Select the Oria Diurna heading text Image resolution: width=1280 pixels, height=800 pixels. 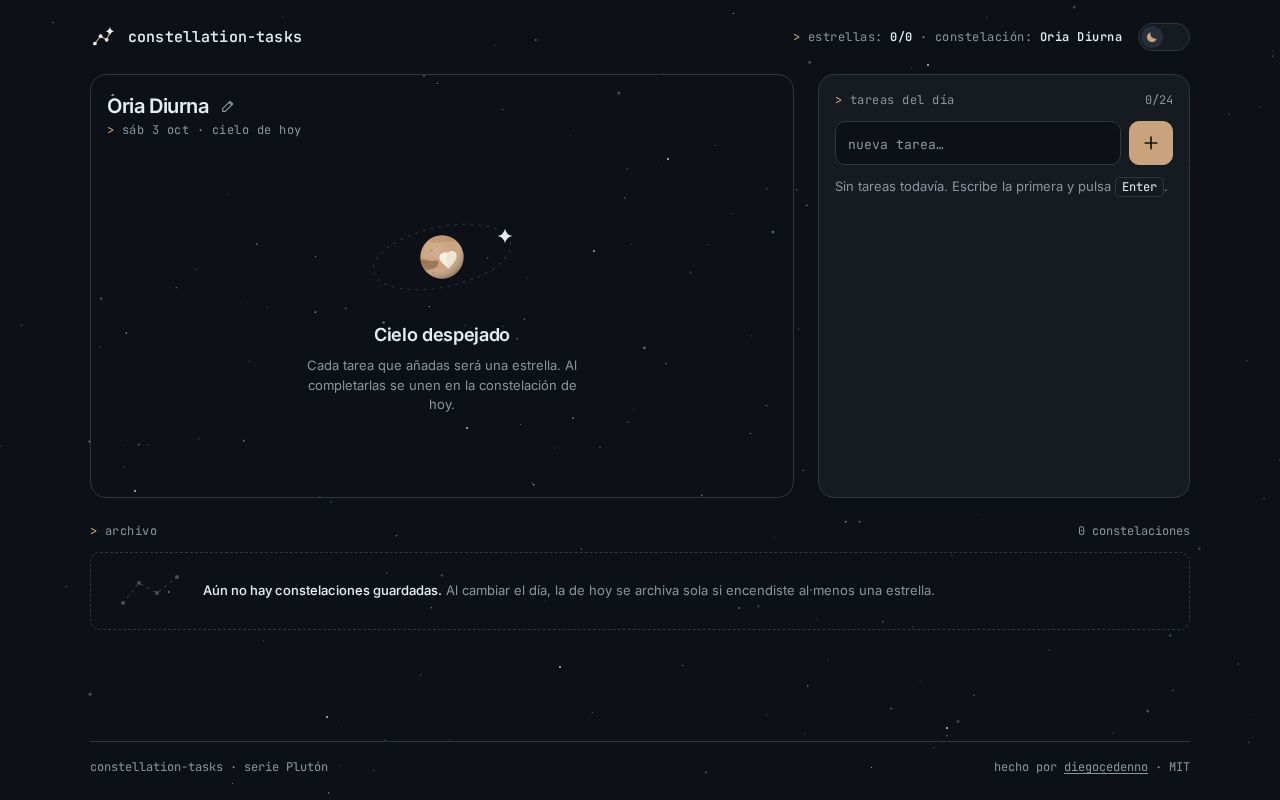[x=158, y=106]
